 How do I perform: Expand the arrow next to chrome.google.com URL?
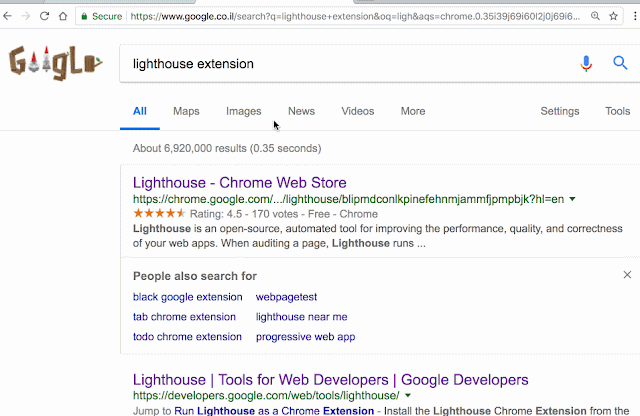click(572, 199)
